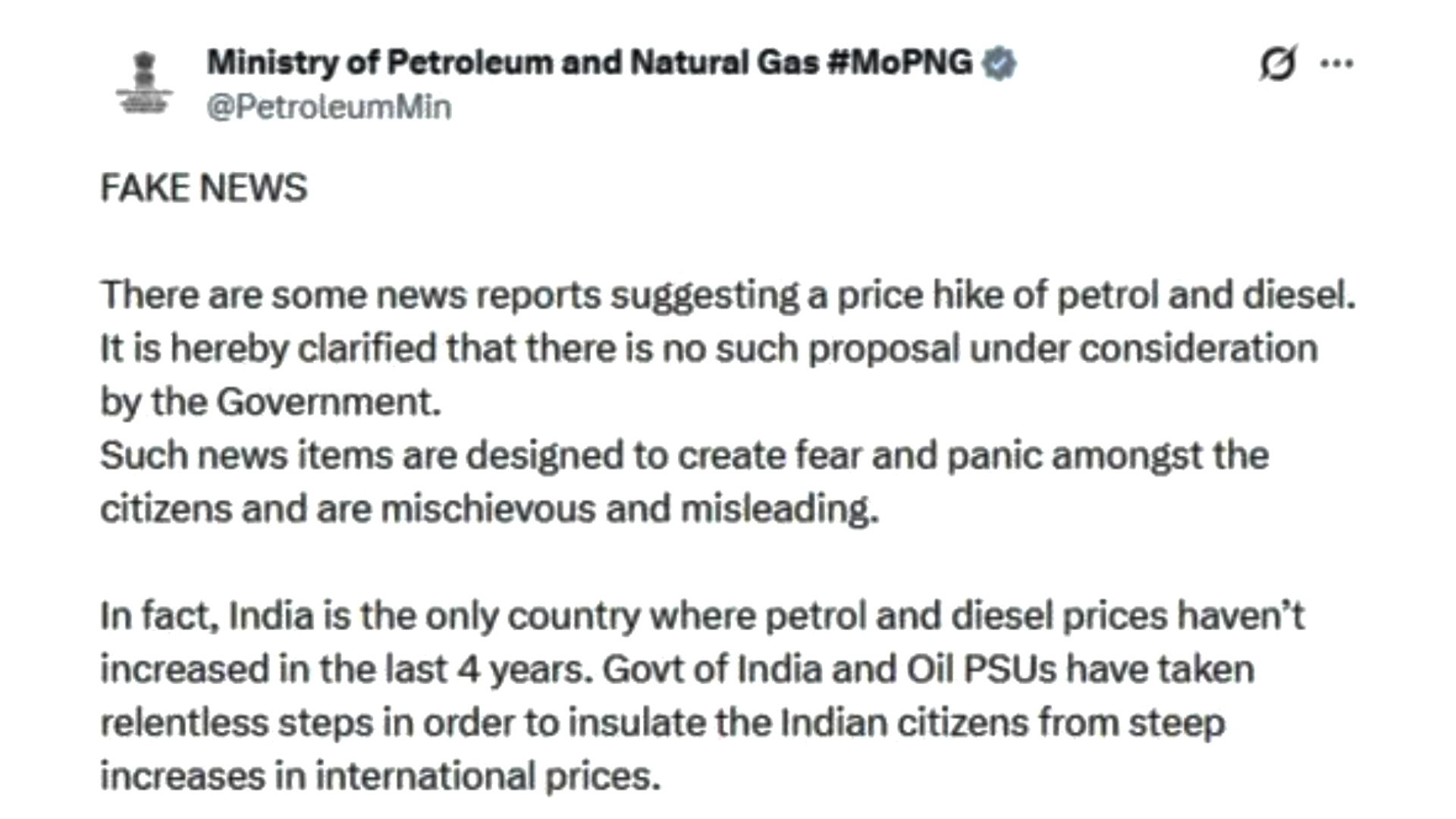
Task: Click the #MoPNG hashtag in the name
Action: (899, 62)
